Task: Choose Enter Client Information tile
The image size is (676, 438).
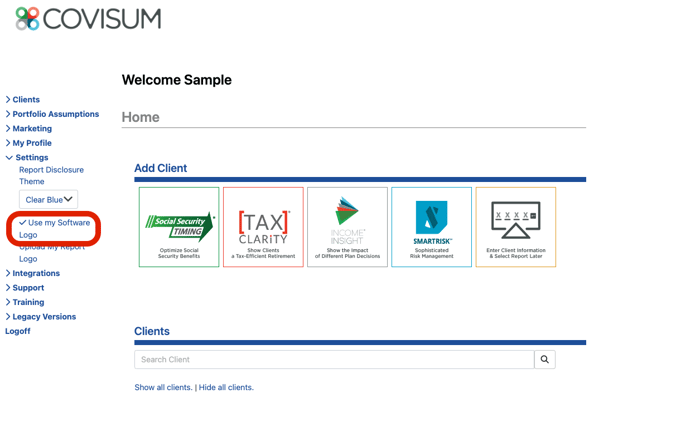Action: (x=516, y=227)
